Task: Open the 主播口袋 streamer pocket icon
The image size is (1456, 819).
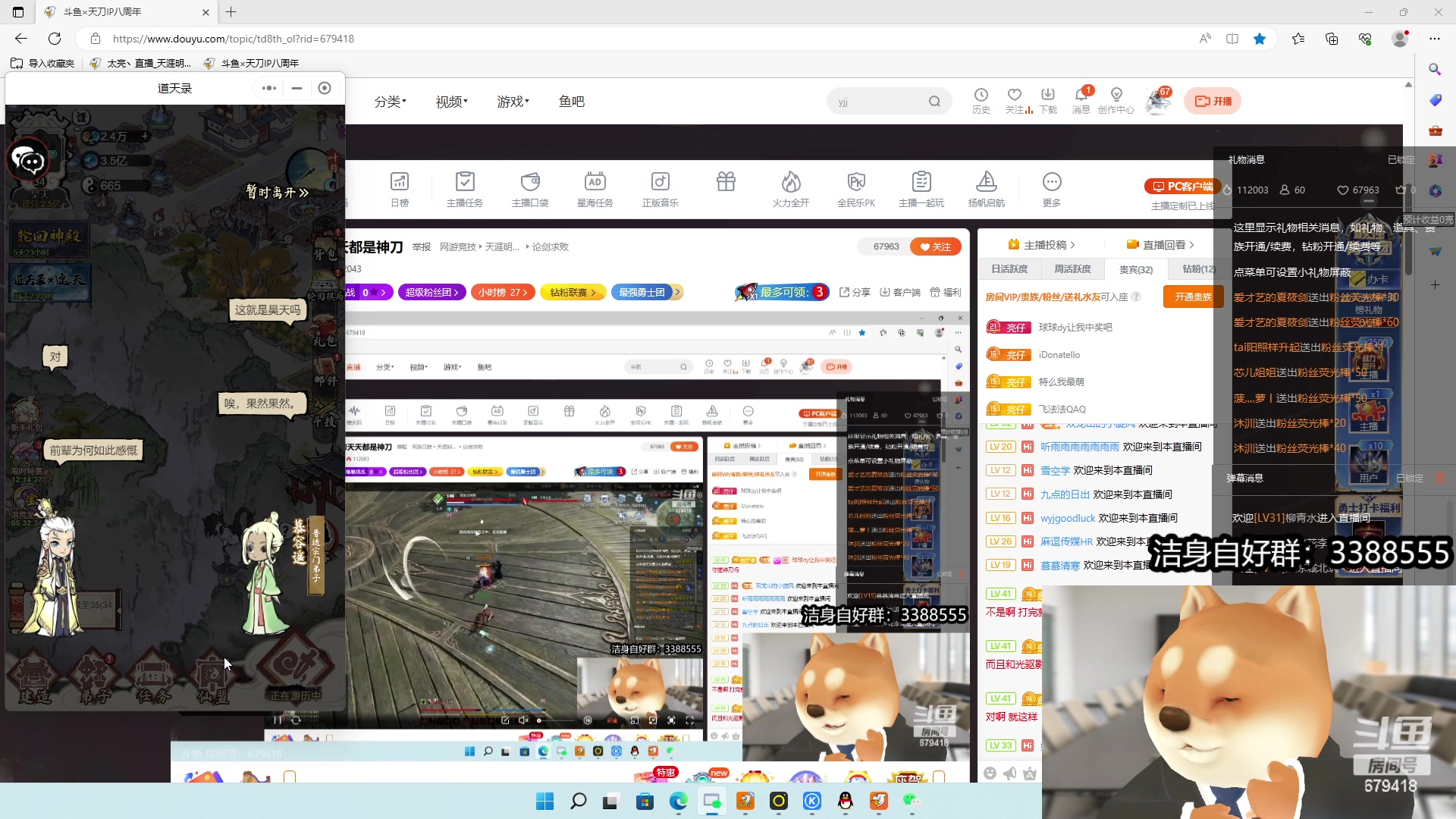Action: tap(530, 188)
